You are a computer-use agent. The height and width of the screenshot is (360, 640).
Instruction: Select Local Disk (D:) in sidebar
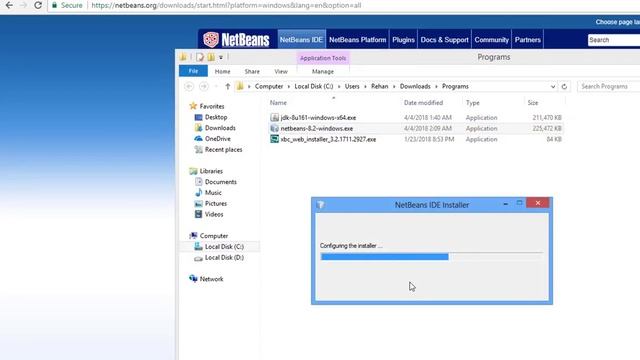click(x=224, y=258)
